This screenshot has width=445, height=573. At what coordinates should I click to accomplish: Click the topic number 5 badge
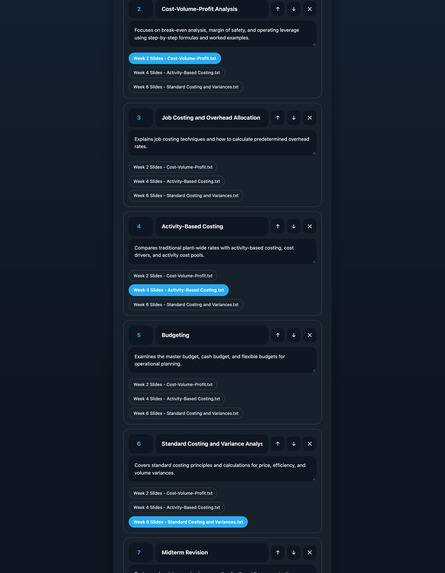[141, 335]
